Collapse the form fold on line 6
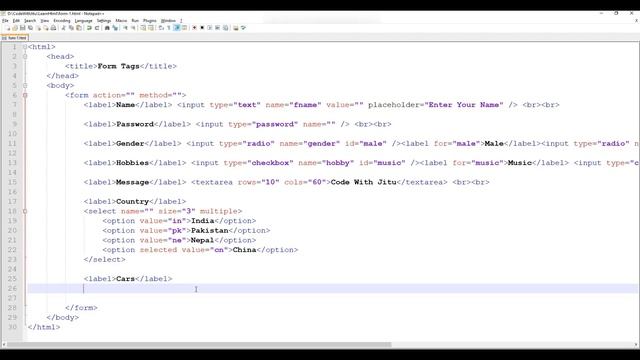Screen dimensions: 640x360 coord(25,95)
